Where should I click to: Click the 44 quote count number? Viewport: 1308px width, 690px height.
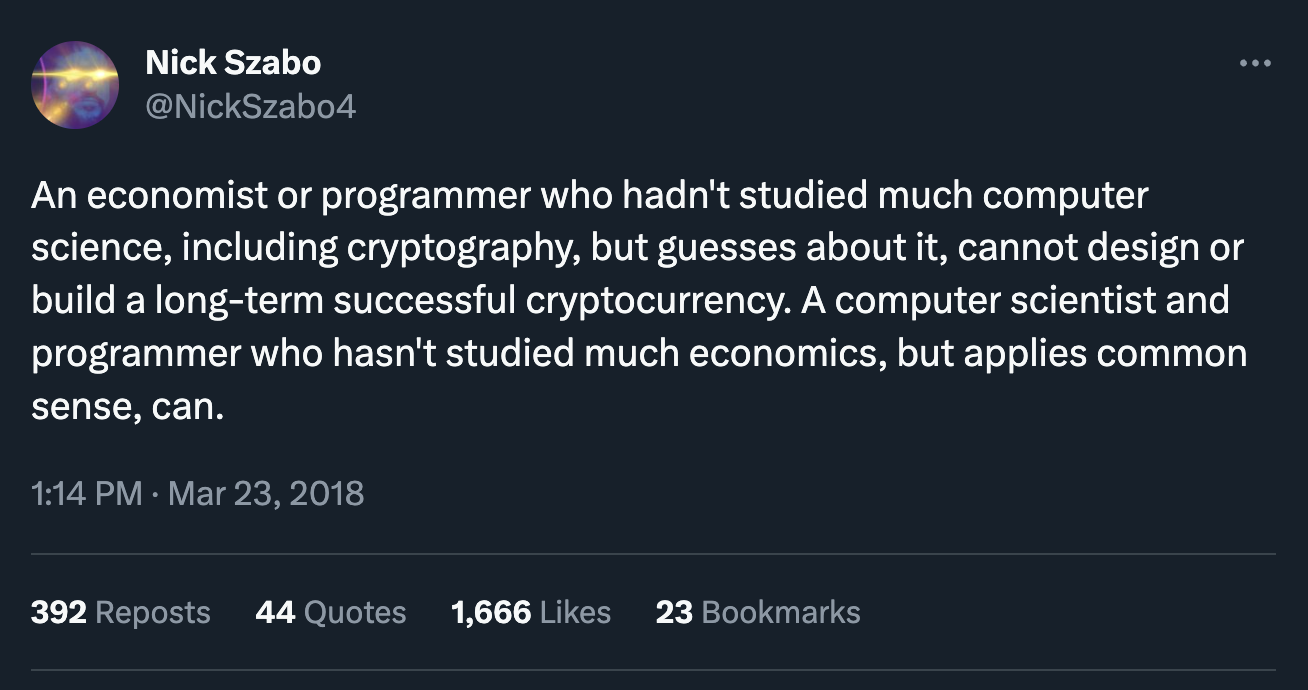(x=275, y=612)
